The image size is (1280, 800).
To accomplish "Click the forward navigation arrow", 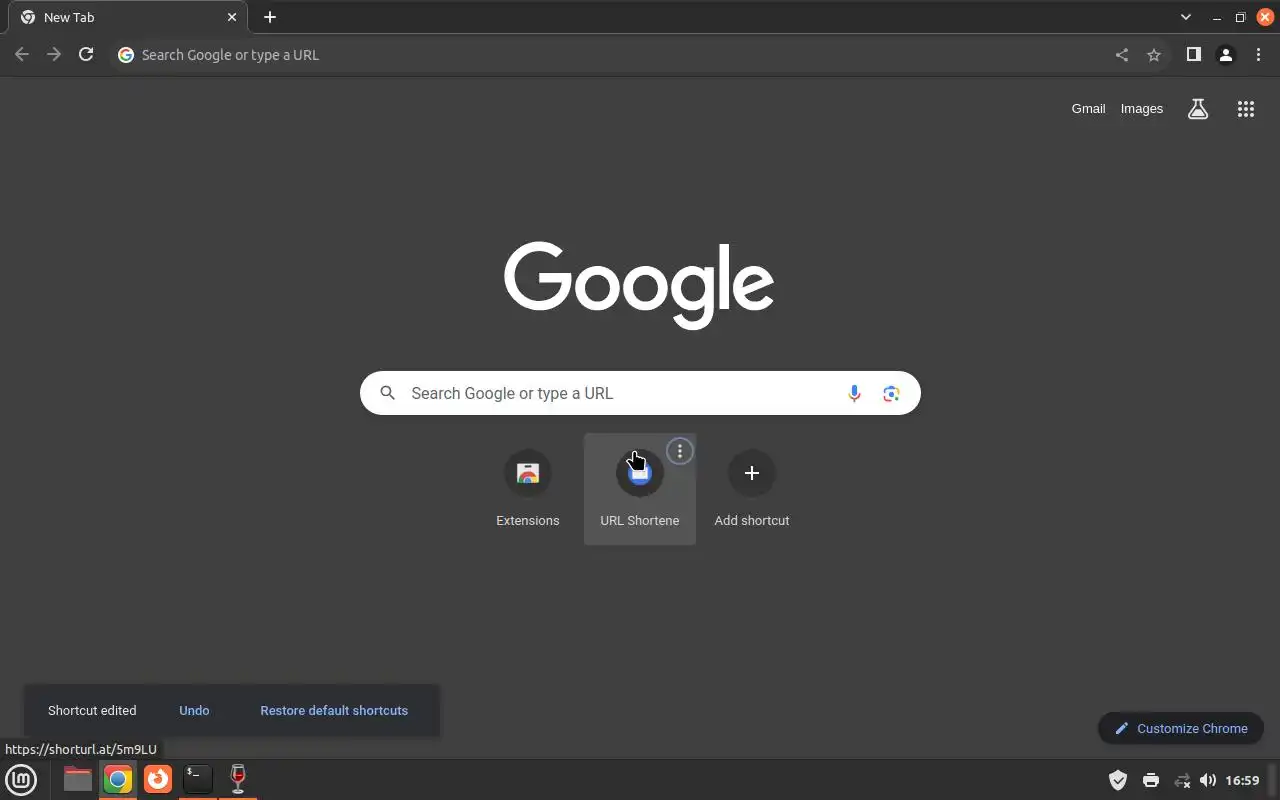I will (x=54, y=55).
